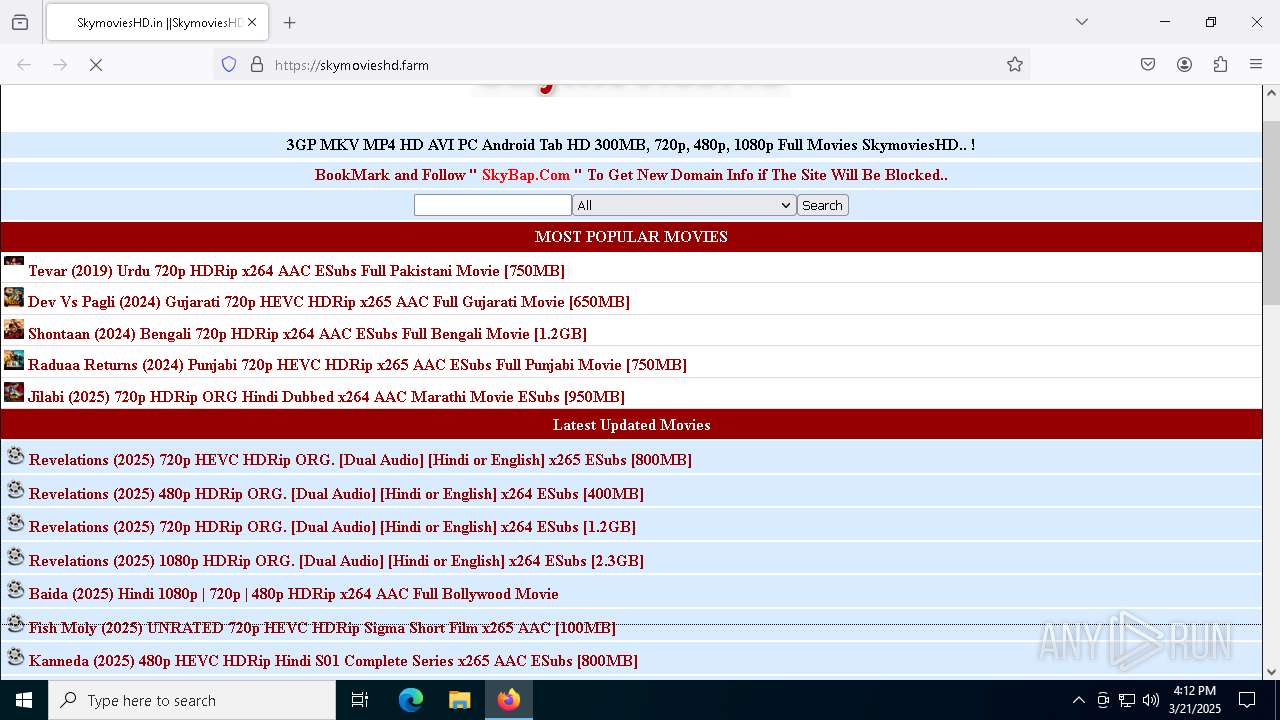Go forward one page

click(60, 64)
